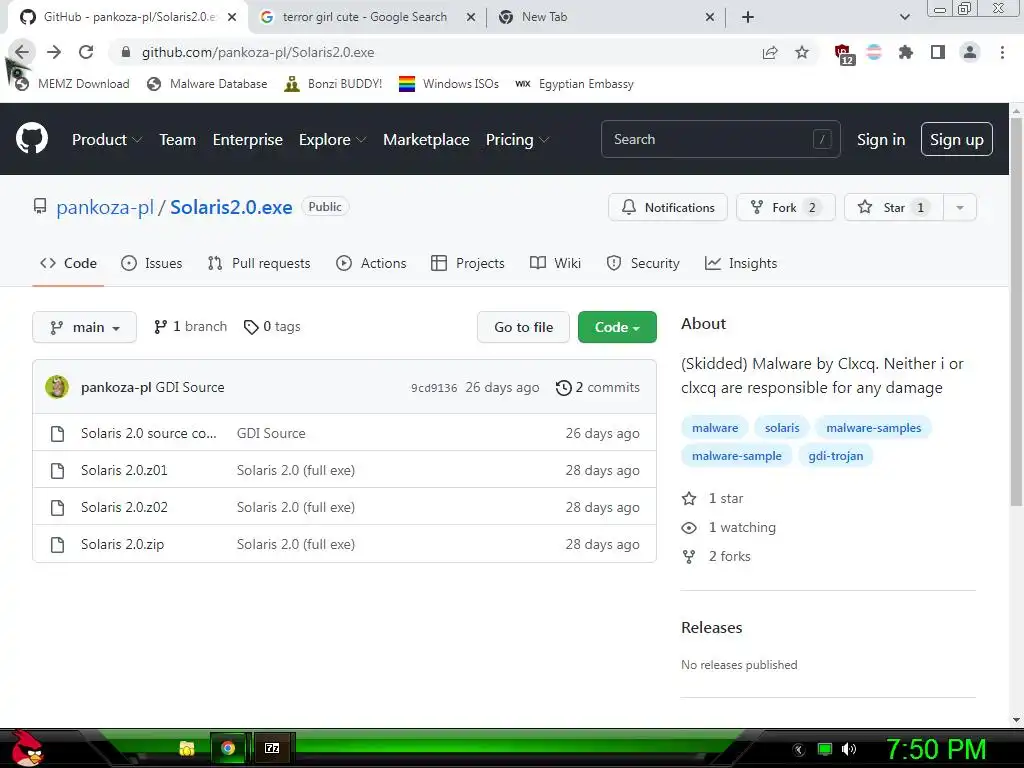The image size is (1024, 768).
Task: Open the Projects tab
Action: tap(468, 263)
